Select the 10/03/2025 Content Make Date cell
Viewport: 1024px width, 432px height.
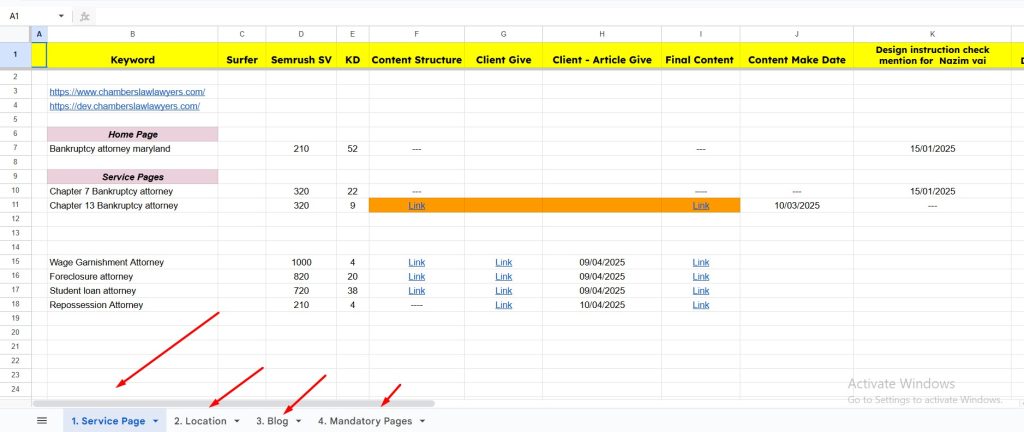pos(797,206)
